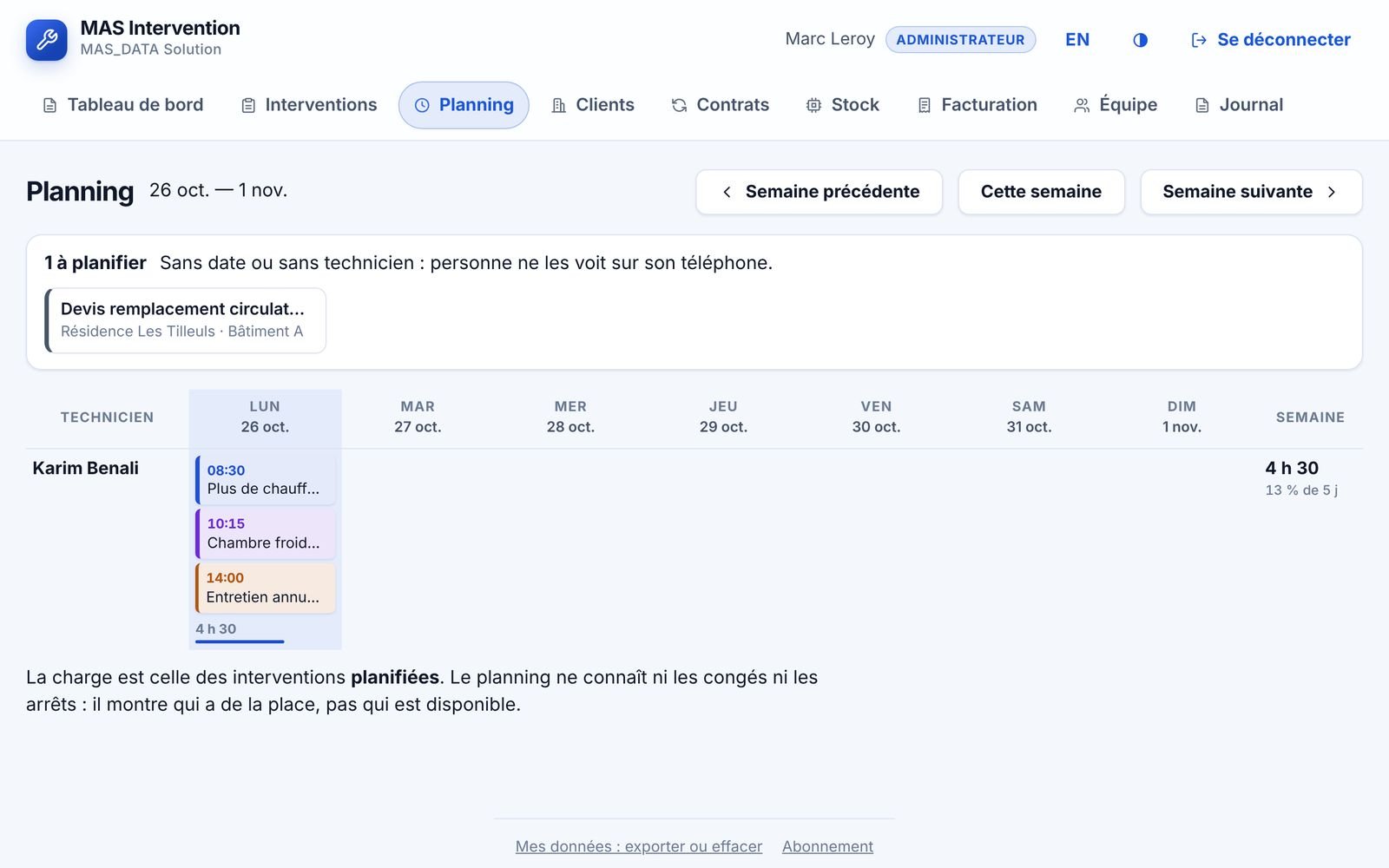Click the 26 oct. — 1 nov. date range
The image size is (1389, 868).
[x=218, y=190]
